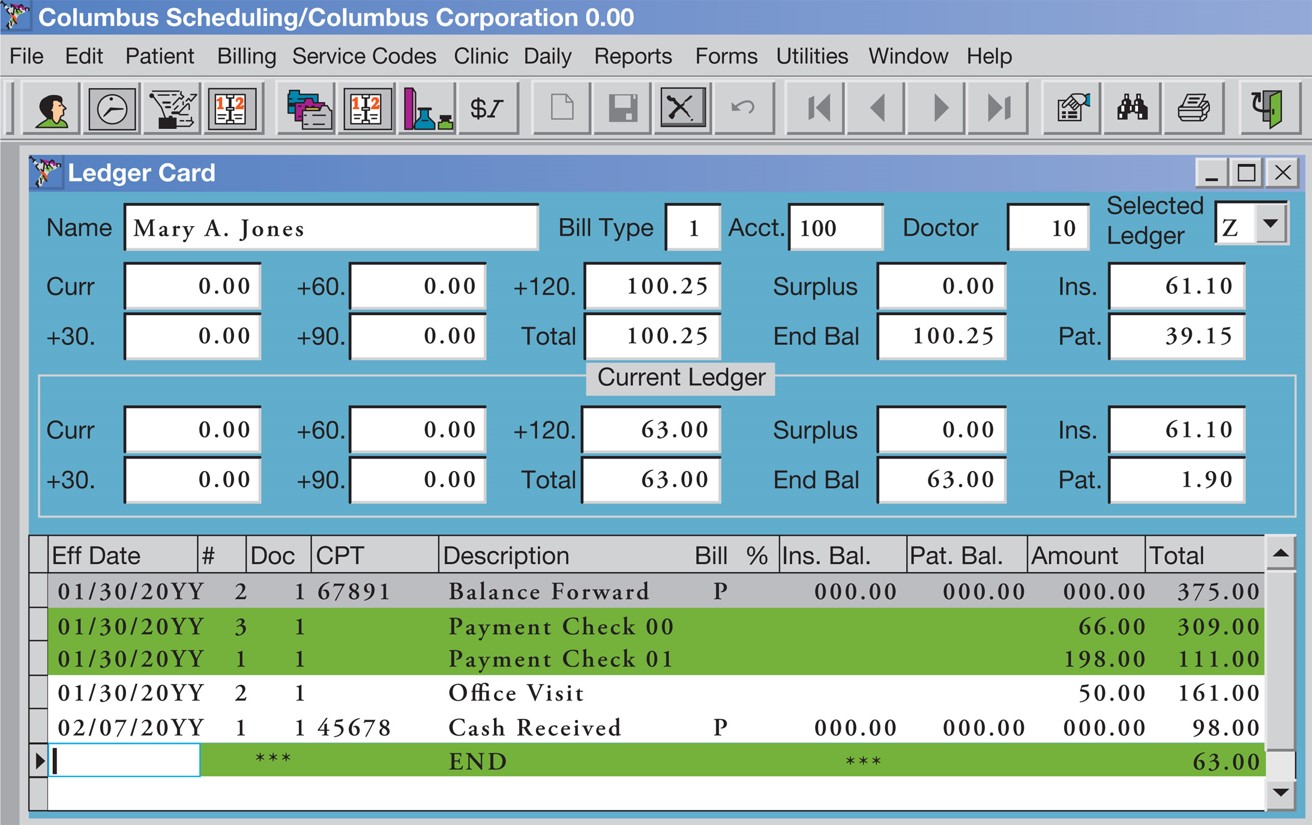The width and height of the screenshot is (1312, 825).
Task: Open the Daily menu
Action: [548, 56]
